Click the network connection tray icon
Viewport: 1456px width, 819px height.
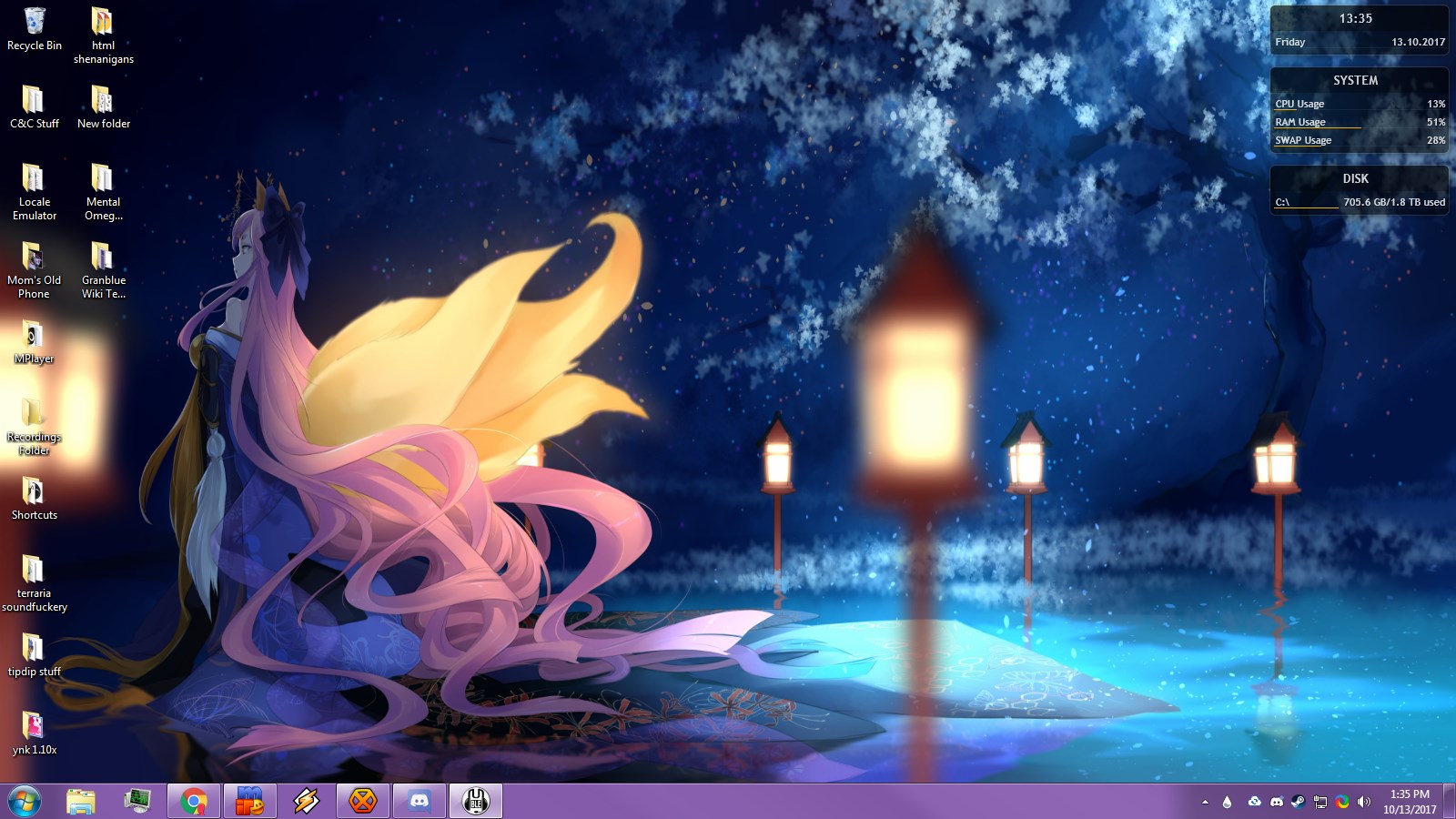pyautogui.click(x=1320, y=802)
